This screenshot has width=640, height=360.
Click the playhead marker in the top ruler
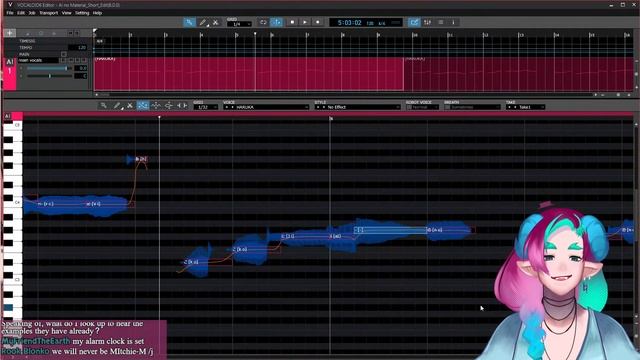(255, 34)
